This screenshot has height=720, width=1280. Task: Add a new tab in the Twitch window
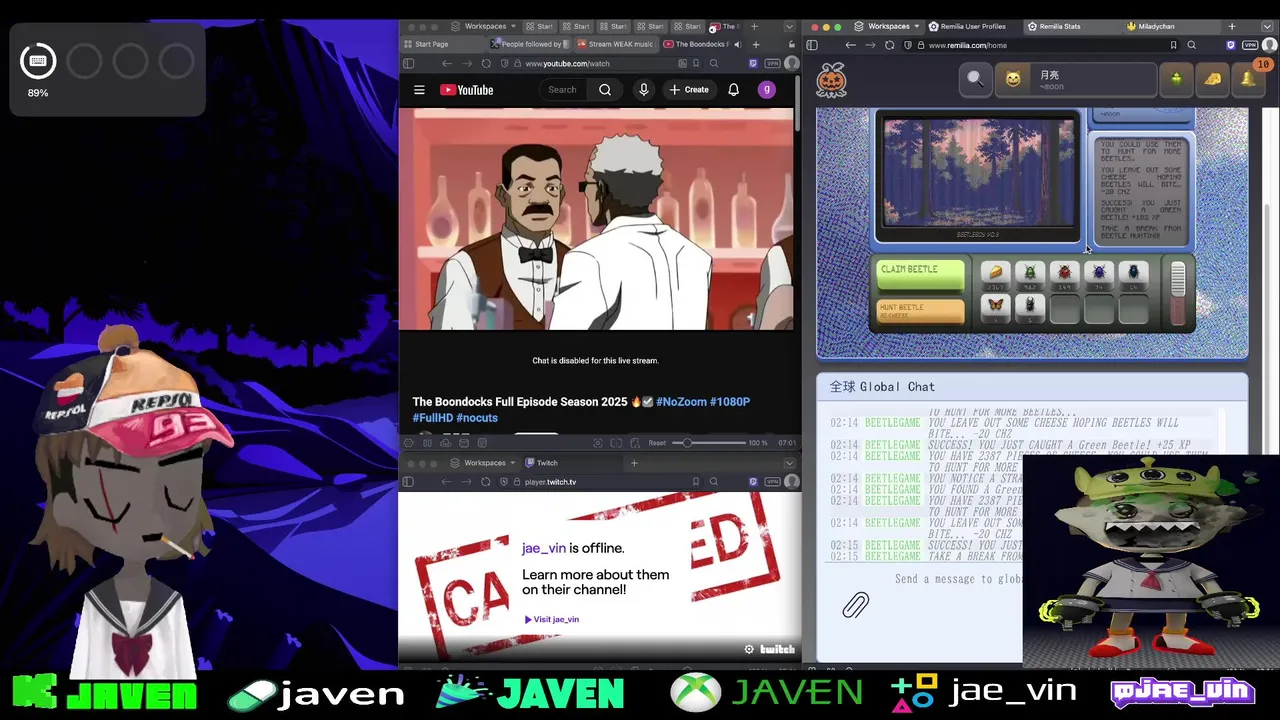tap(634, 463)
